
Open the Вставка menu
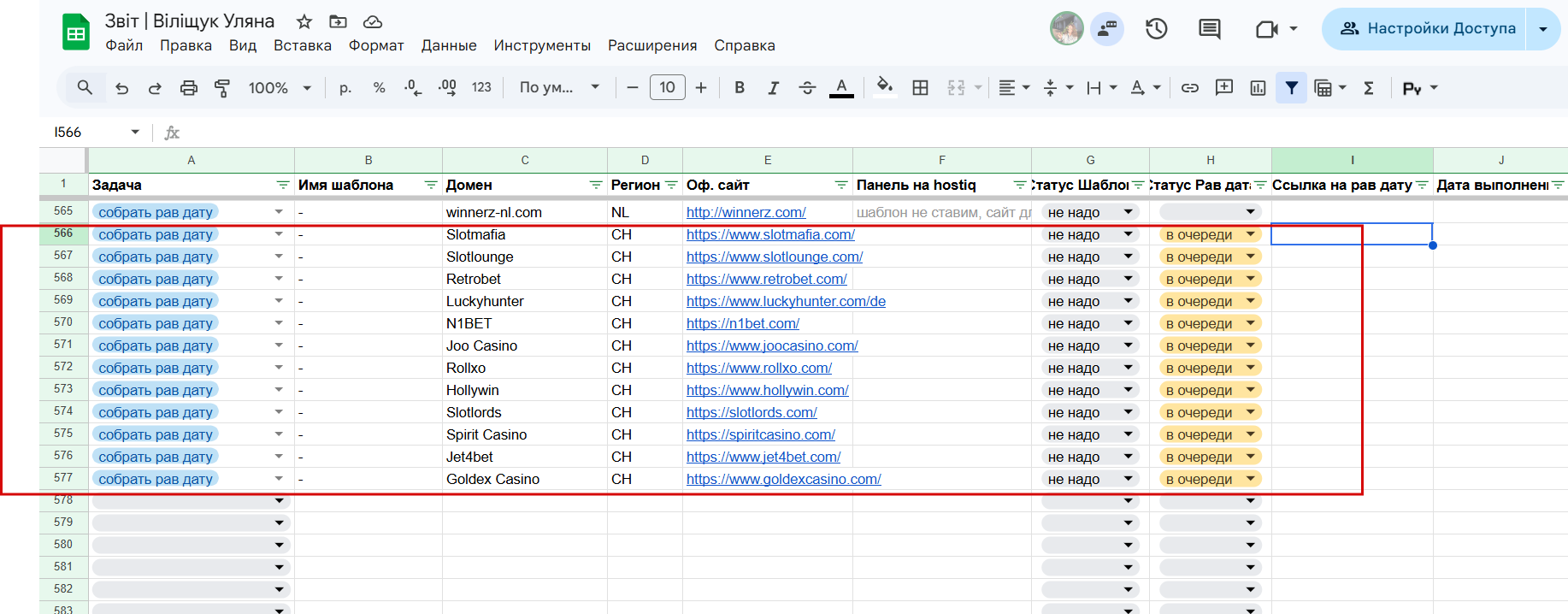303,45
